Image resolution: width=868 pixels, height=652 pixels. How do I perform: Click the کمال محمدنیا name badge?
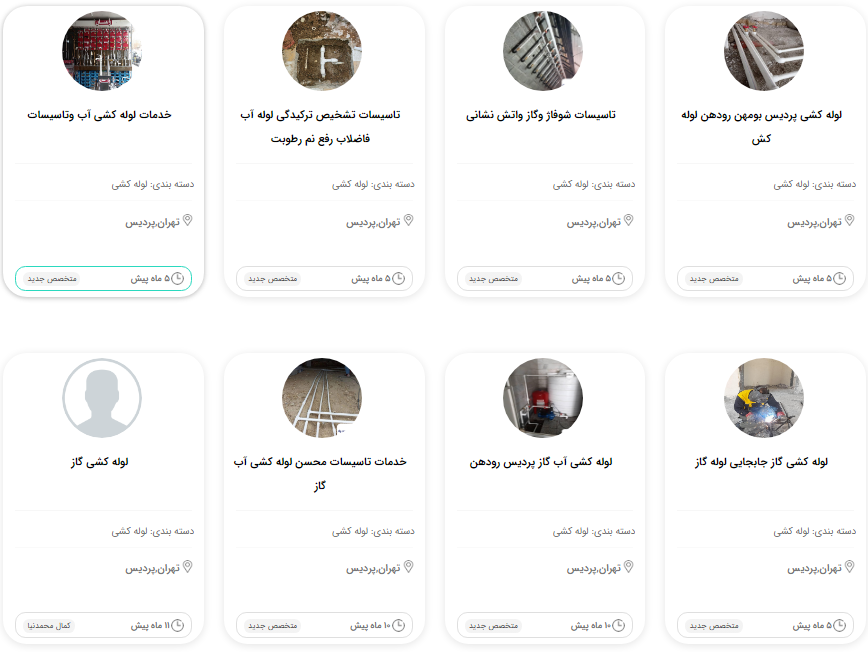click(49, 625)
